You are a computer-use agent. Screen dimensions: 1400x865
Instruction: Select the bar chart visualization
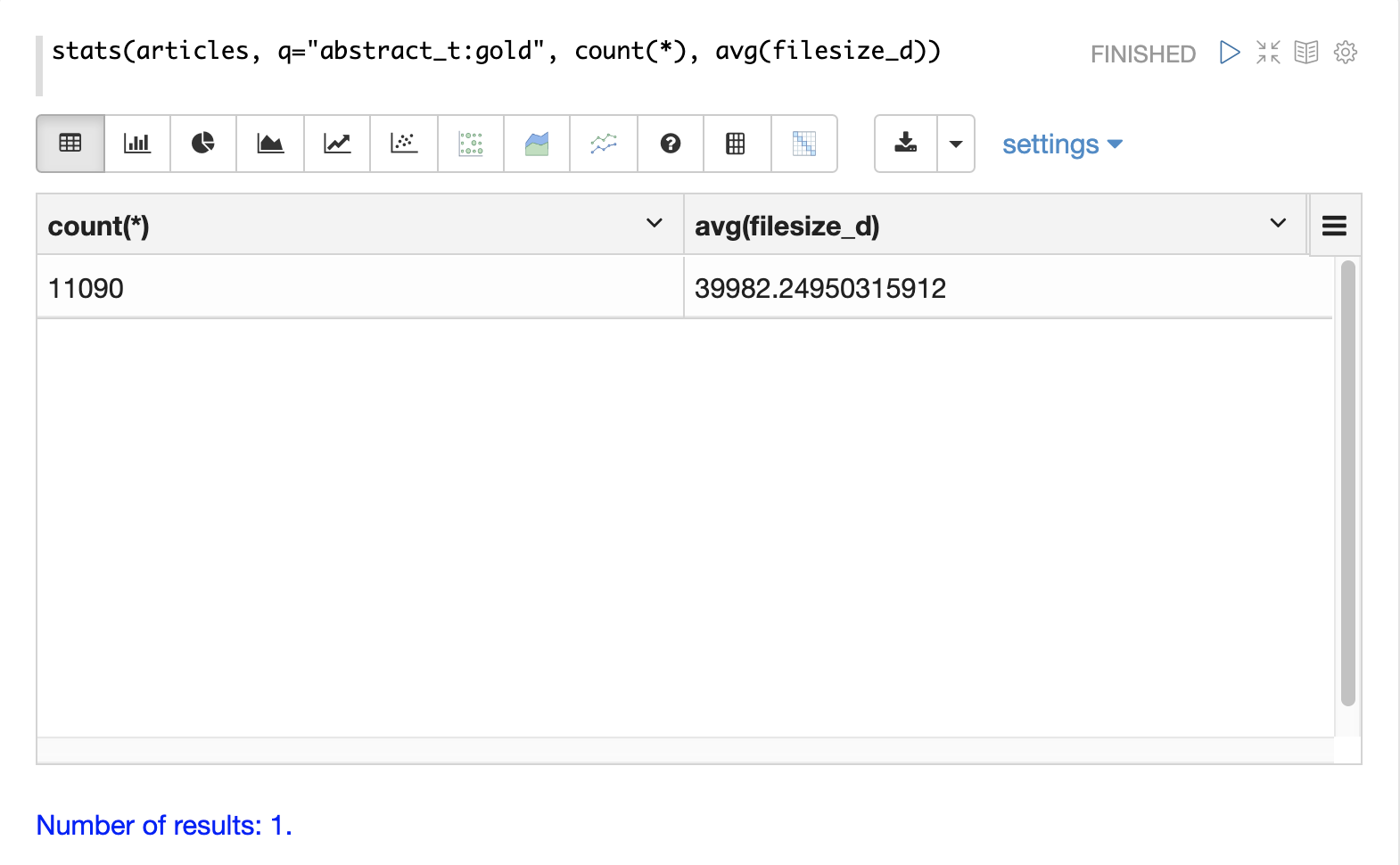pyautogui.click(x=137, y=144)
